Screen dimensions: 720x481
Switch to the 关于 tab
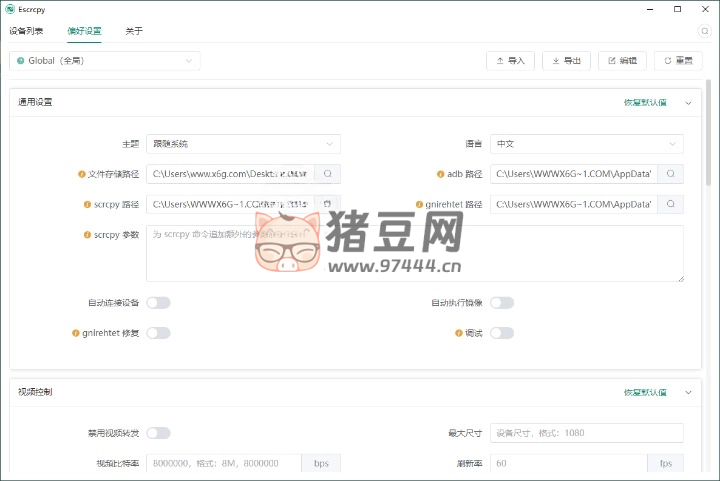click(x=134, y=31)
